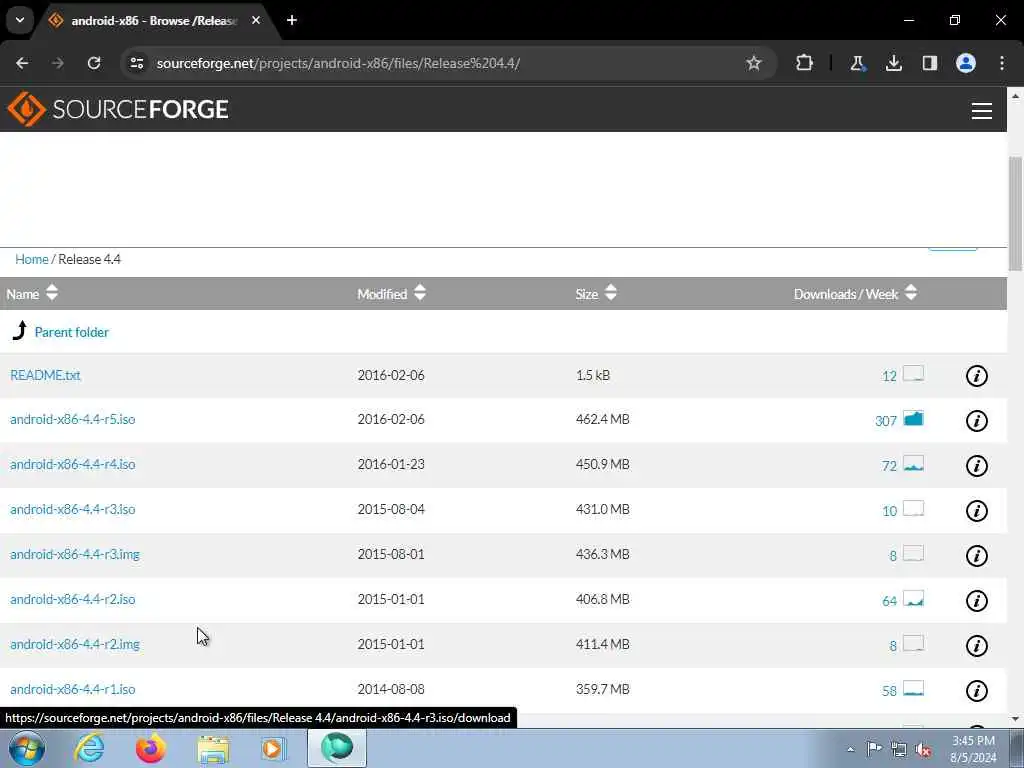The width and height of the screenshot is (1024, 768).
Task: Click the 462.4 MB size cell
Action: pyautogui.click(x=602, y=419)
